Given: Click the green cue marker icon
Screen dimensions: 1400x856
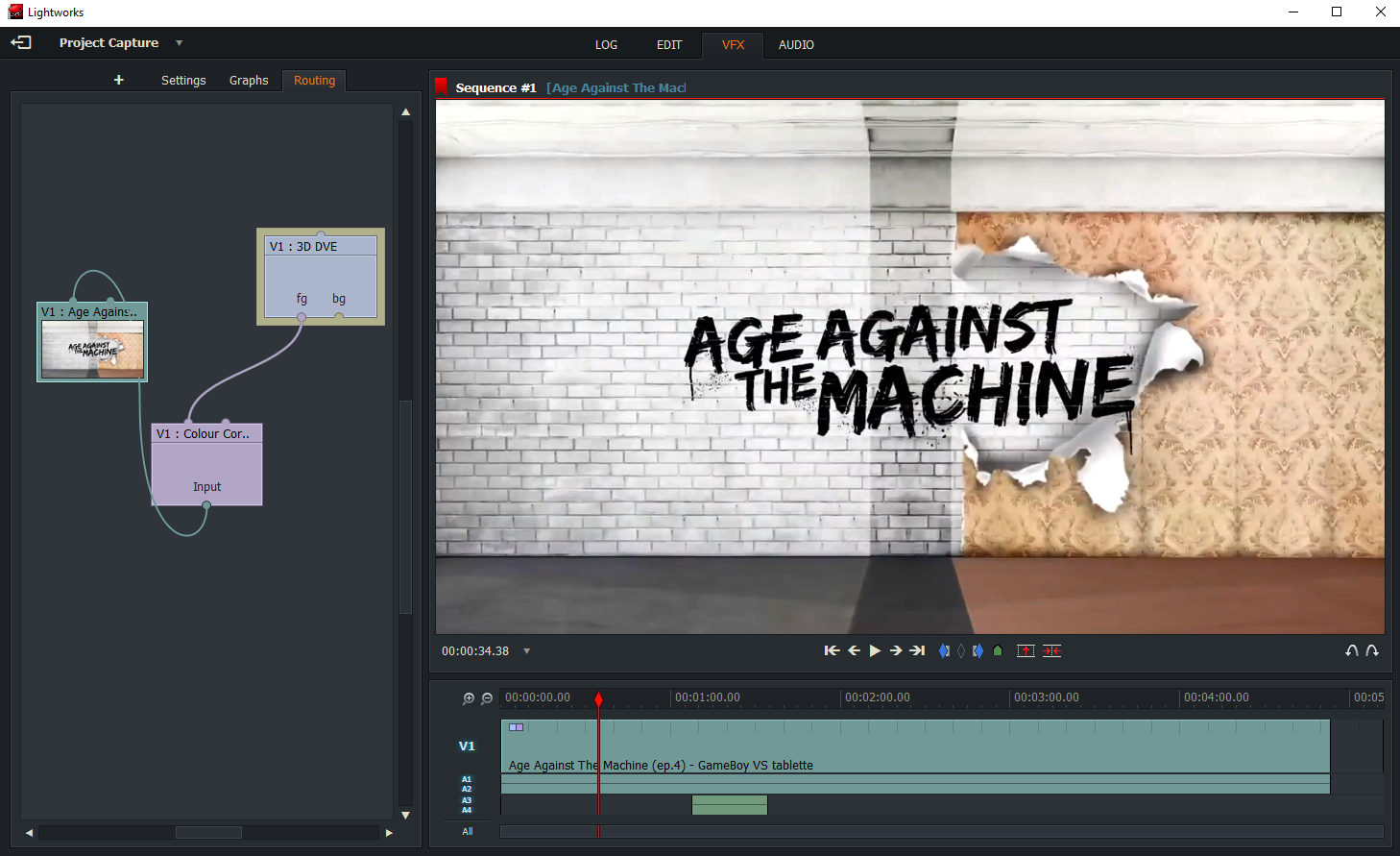Looking at the screenshot, I should 998,651.
